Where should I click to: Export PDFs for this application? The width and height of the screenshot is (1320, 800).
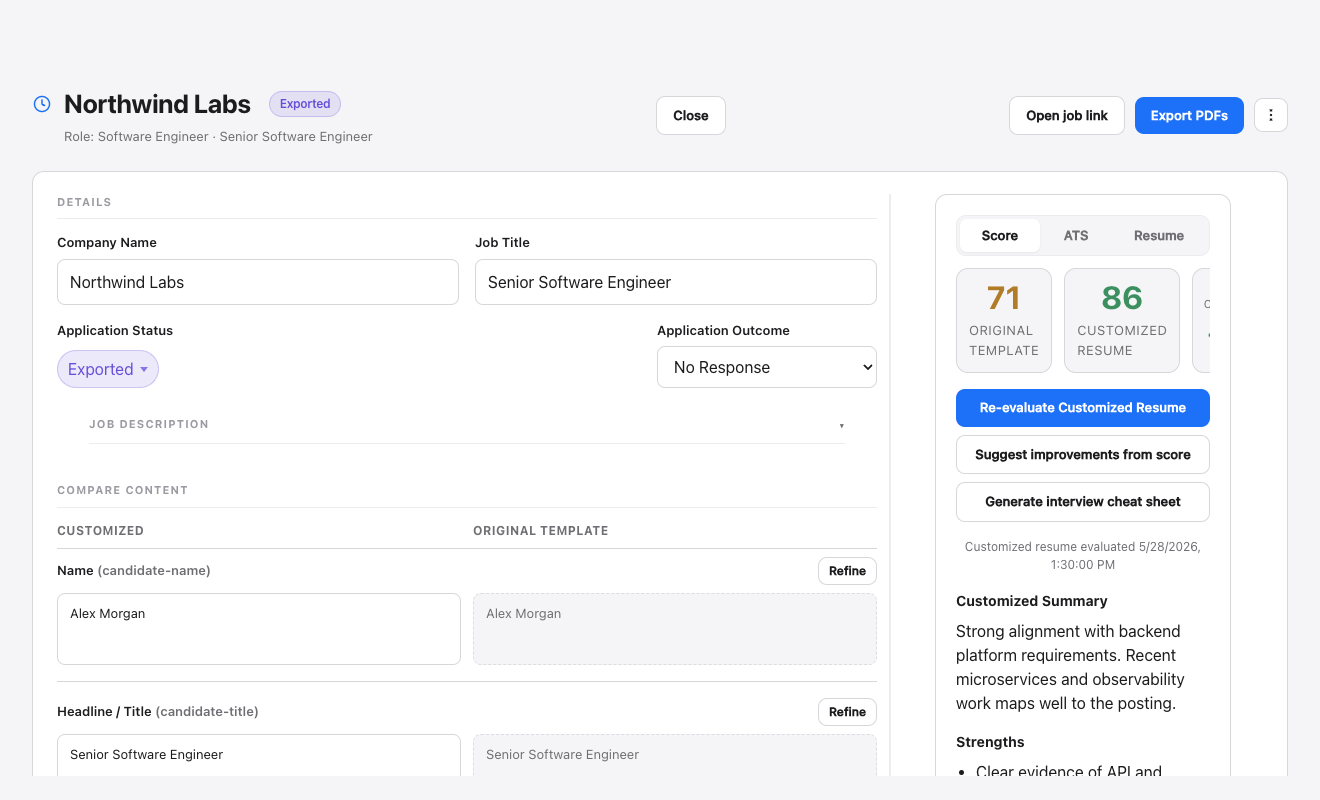click(x=1189, y=115)
